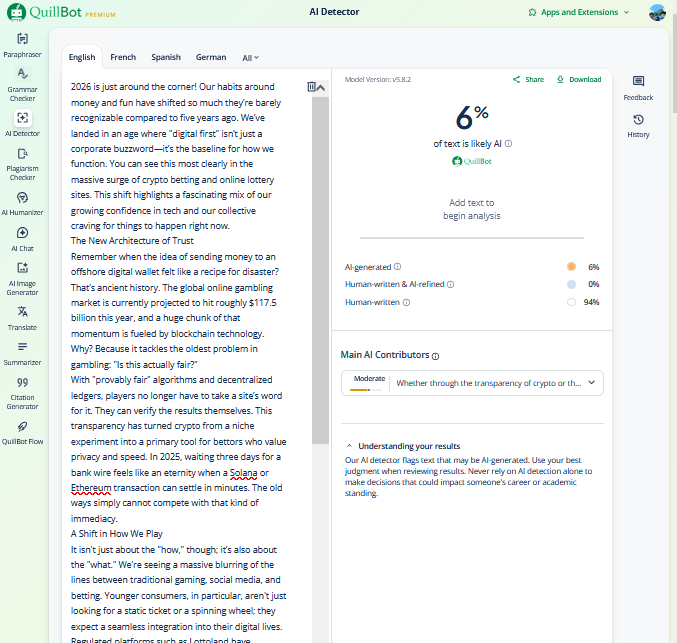Open the AI Image Generator
677x643 pixels.
tap(22, 276)
